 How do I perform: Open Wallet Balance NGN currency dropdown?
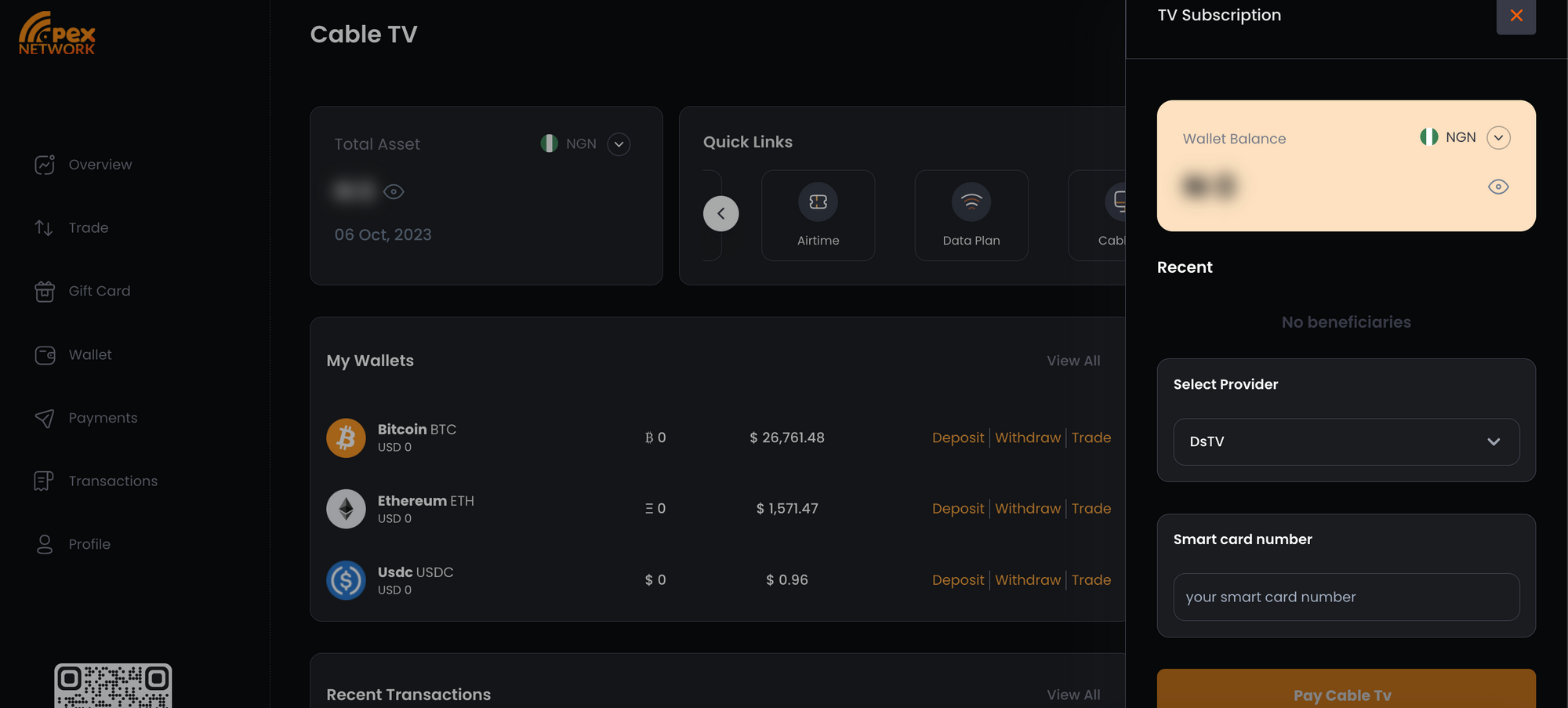click(x=1498, y=138)
